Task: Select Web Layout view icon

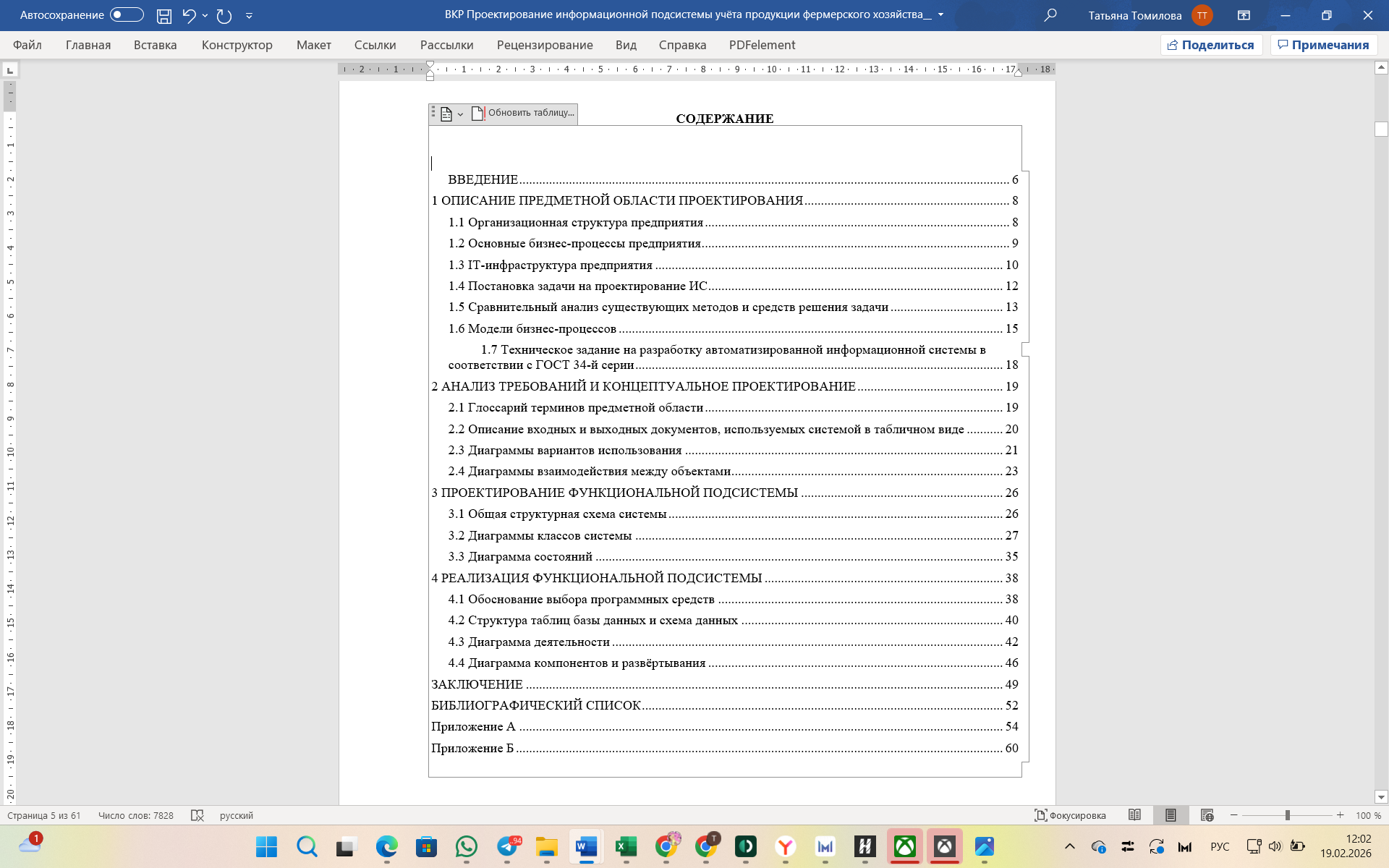Action: click(1207, 815)
